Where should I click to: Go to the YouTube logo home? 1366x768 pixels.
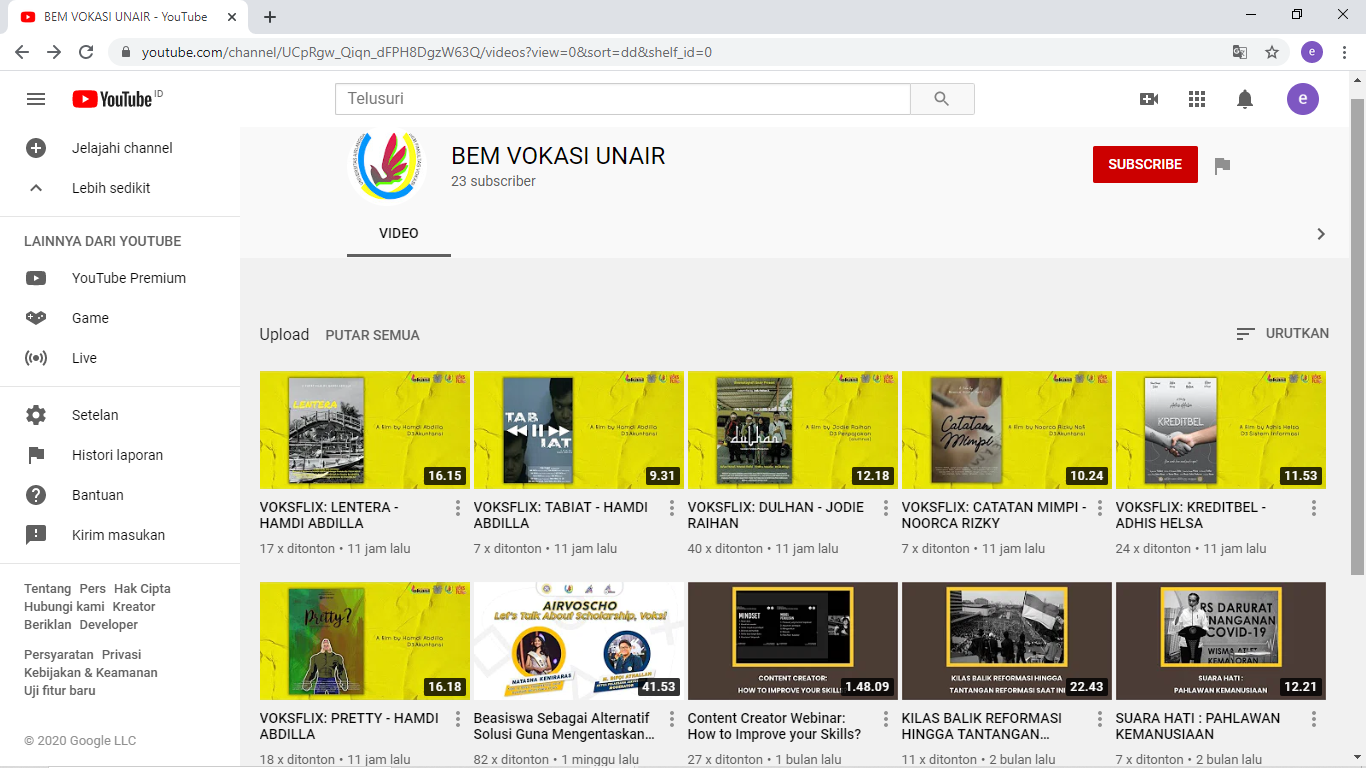tap(111, 99)
